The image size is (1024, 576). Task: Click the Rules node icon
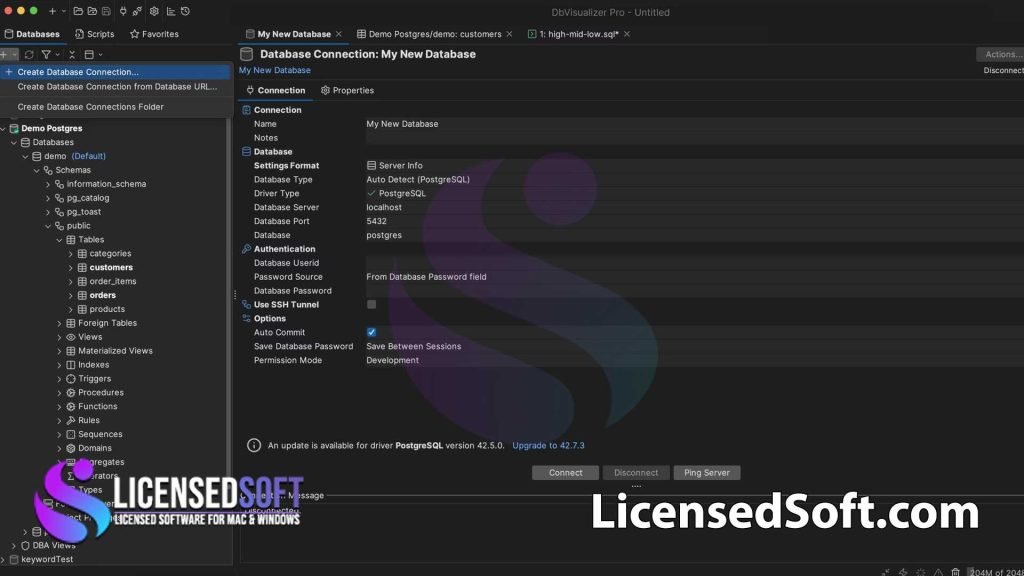71,420
